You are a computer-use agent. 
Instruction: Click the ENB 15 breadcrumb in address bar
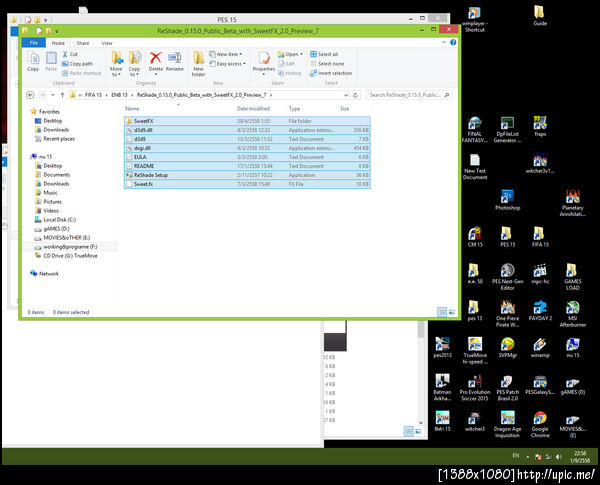pyautogui.click(x=119, y=95)
